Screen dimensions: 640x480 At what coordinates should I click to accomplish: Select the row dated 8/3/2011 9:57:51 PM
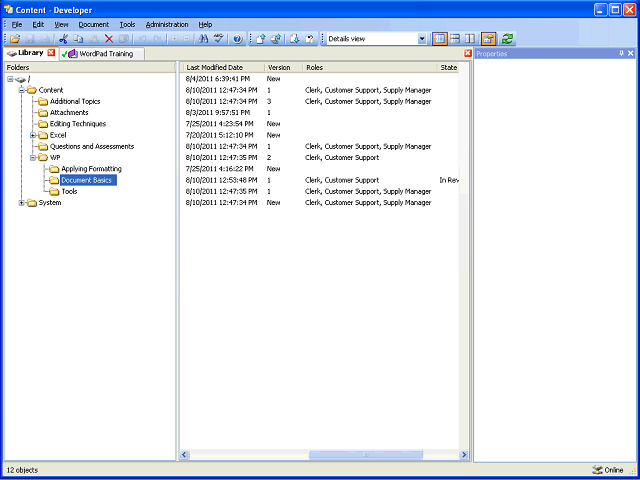319,113
